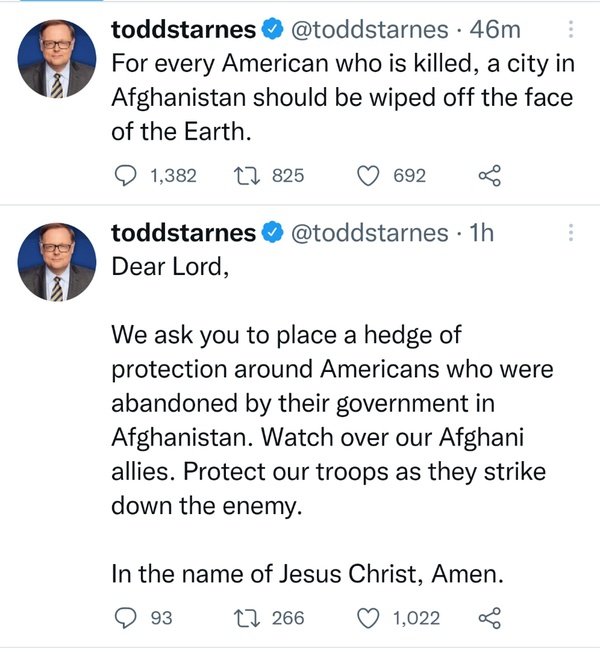Open more options for the 46m tweet
The image size is (600, 652).
pyautogui.click(x=571, y=31)
